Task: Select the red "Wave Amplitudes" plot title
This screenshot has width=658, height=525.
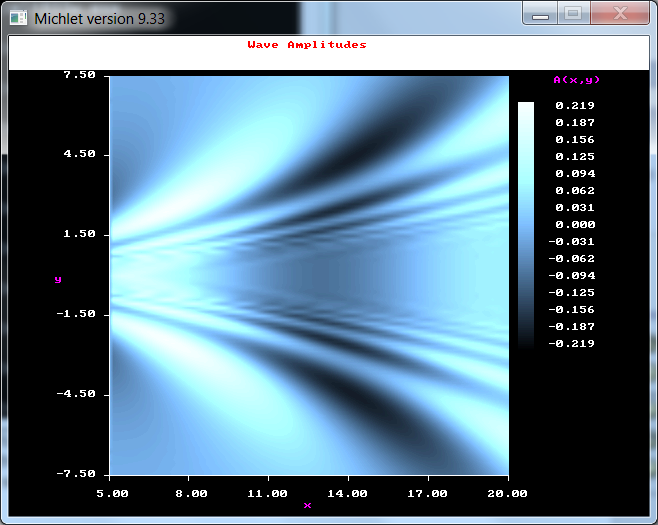Action: [307, 45]
